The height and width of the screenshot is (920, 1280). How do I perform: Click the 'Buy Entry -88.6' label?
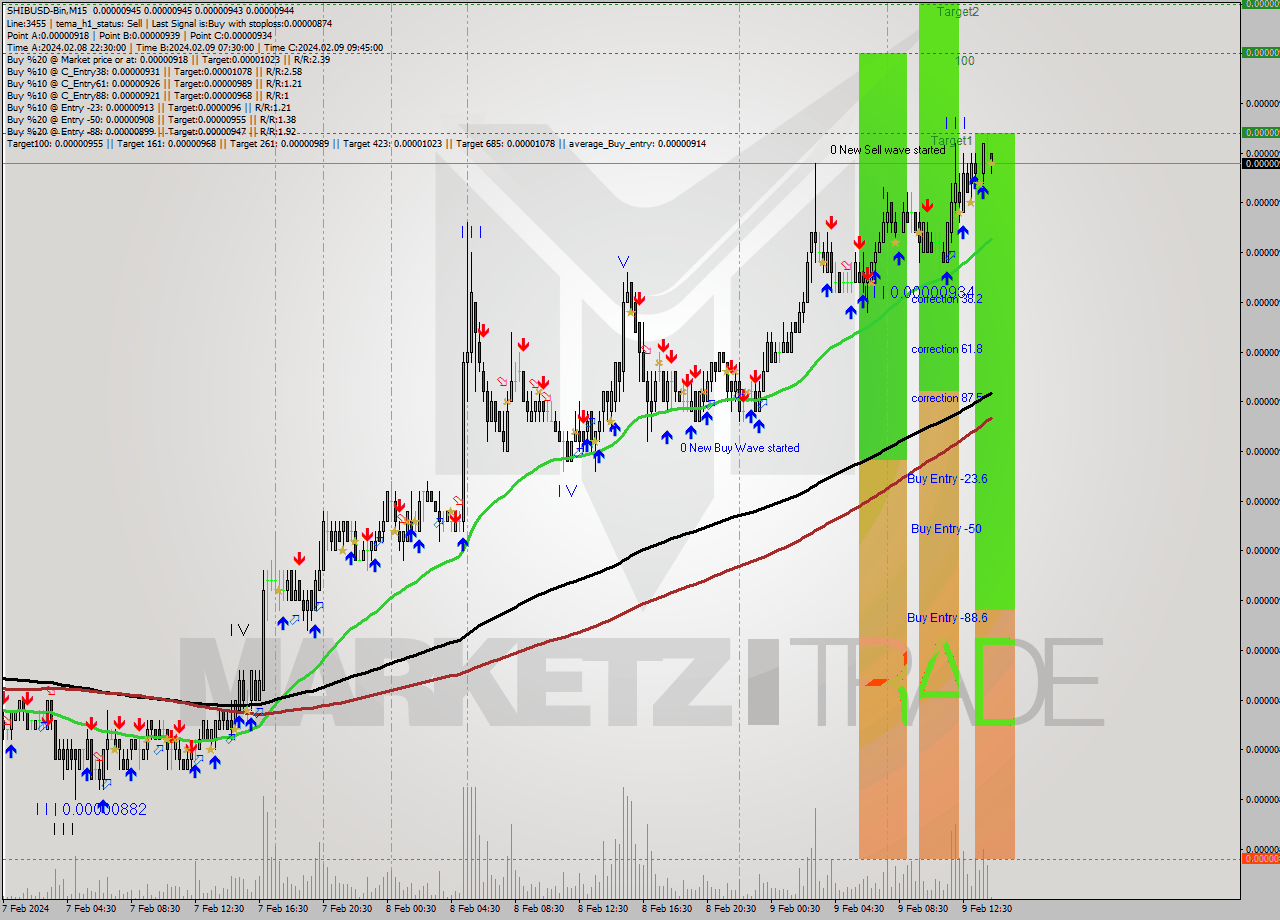947,618
